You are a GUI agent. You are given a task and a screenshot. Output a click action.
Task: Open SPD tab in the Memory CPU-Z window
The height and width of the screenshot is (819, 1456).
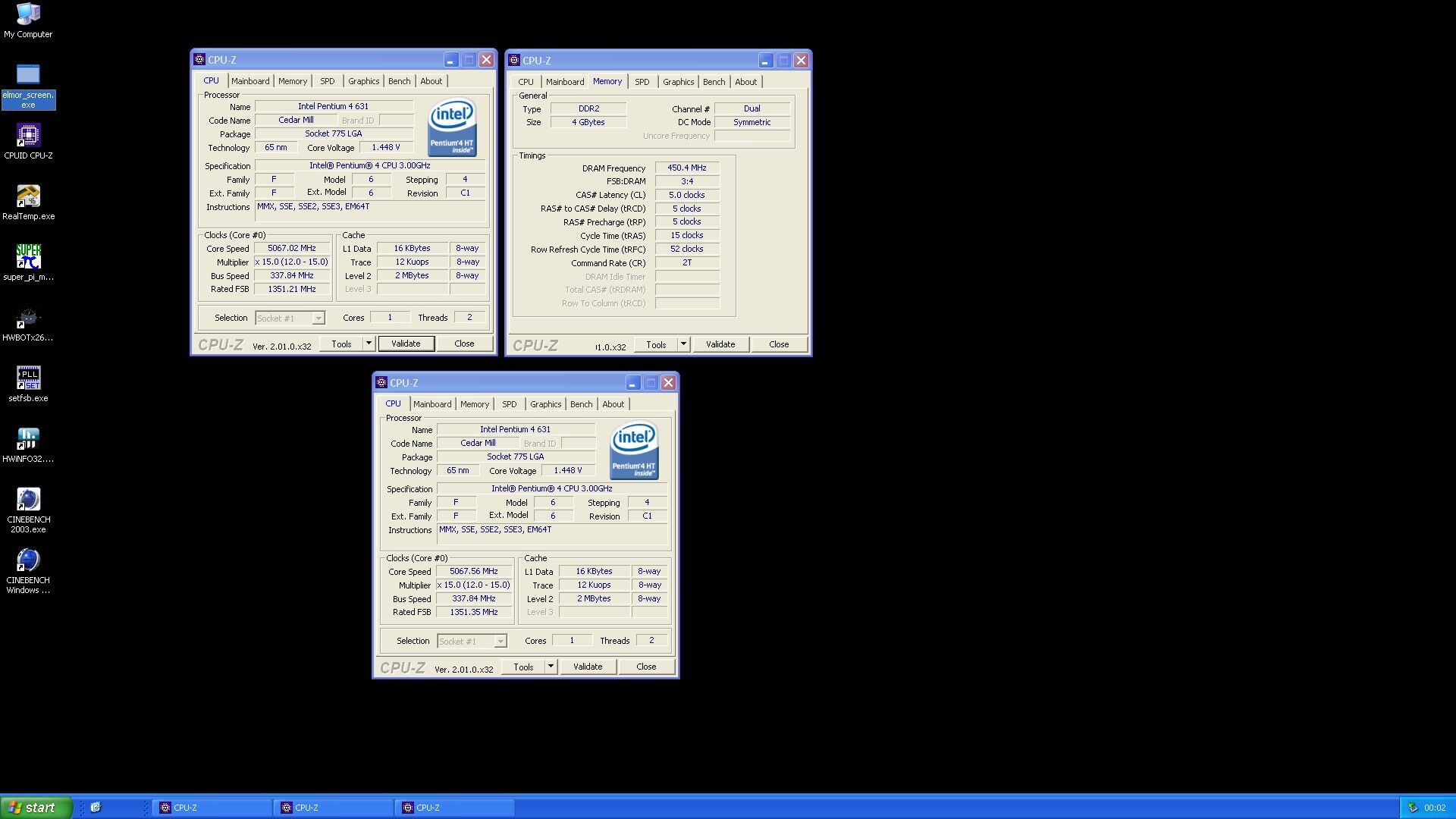642,82
